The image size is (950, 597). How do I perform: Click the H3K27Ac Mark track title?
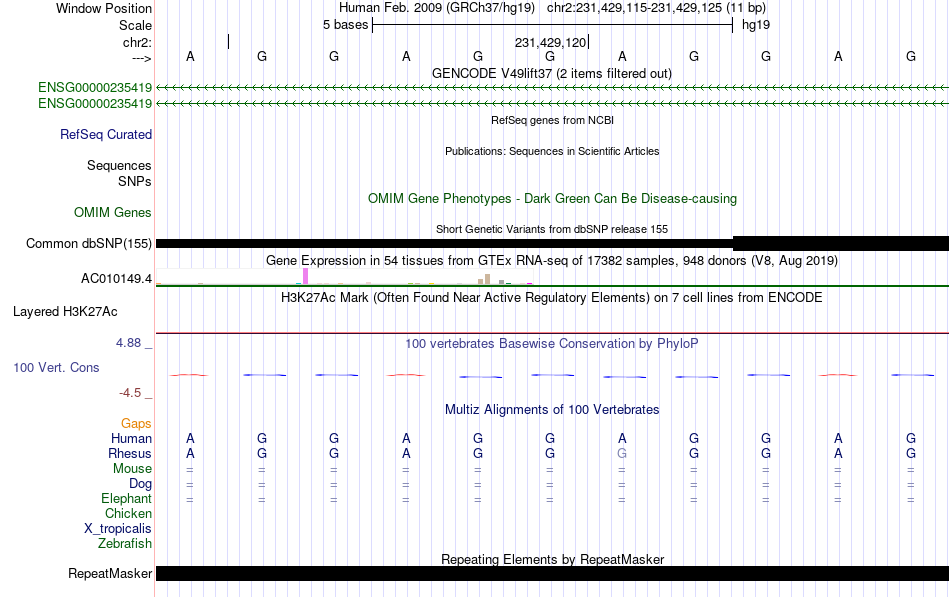[552, 298]
